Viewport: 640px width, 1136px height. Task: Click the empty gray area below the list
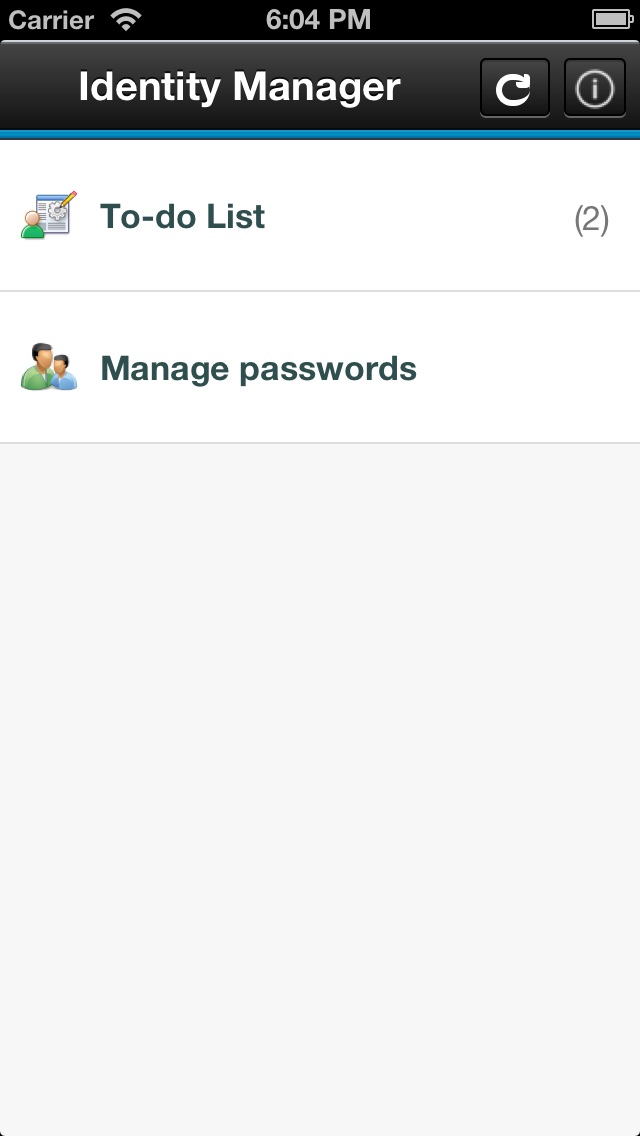click(320, 780)
